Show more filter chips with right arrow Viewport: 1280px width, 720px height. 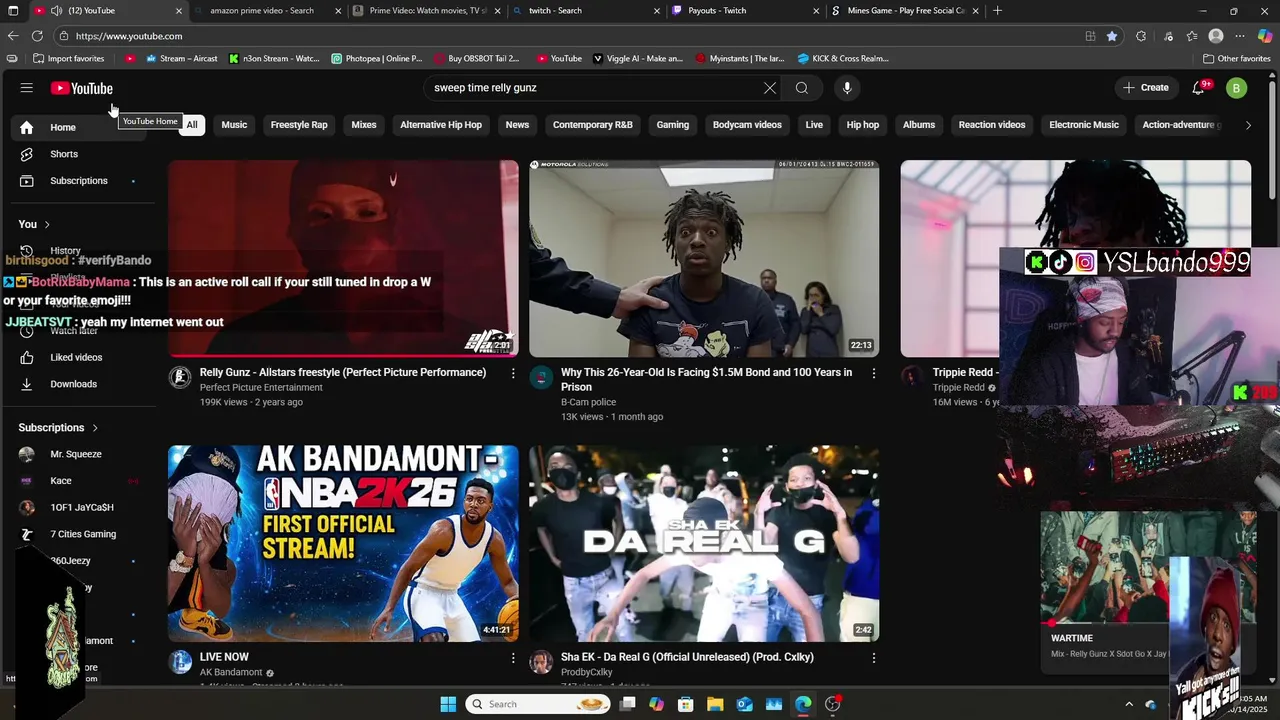click(1248, 125)
